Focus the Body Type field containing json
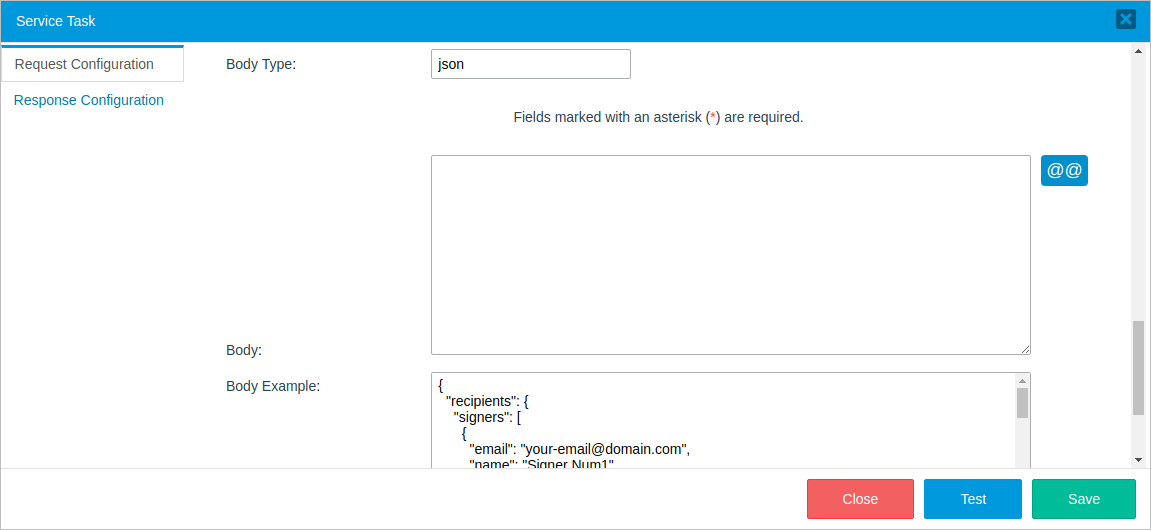 (530, 64)
